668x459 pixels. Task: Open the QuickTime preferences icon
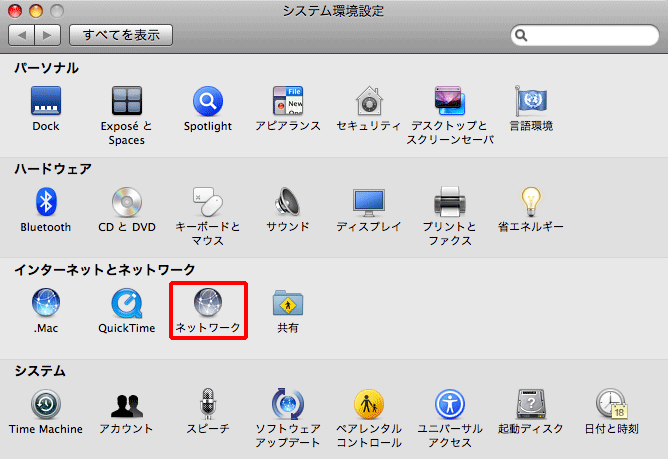pyautogui.click(x=127, y=303)
